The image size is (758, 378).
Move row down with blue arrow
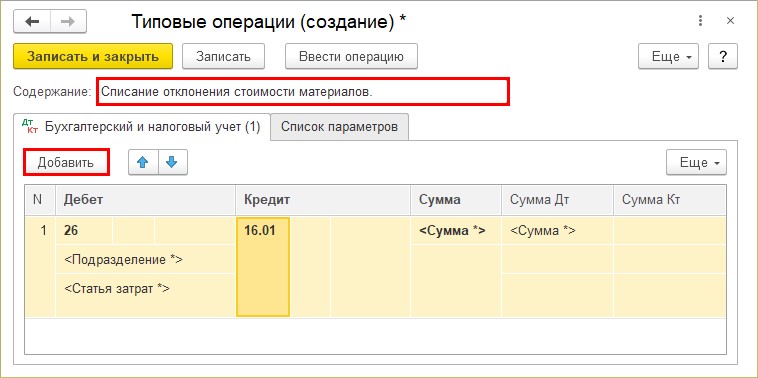click(x=172, y=162)
